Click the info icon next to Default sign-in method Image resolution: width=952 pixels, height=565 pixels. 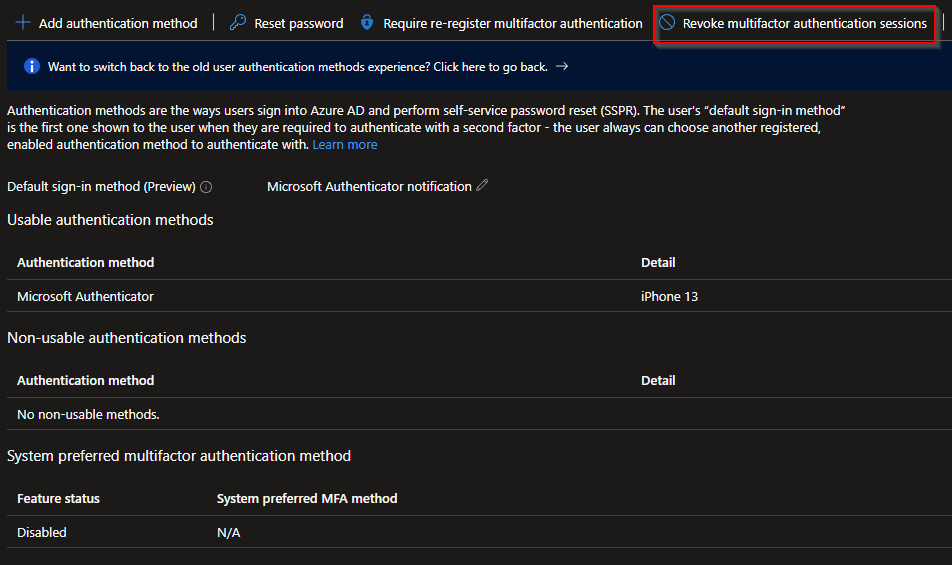coord(206,187)
